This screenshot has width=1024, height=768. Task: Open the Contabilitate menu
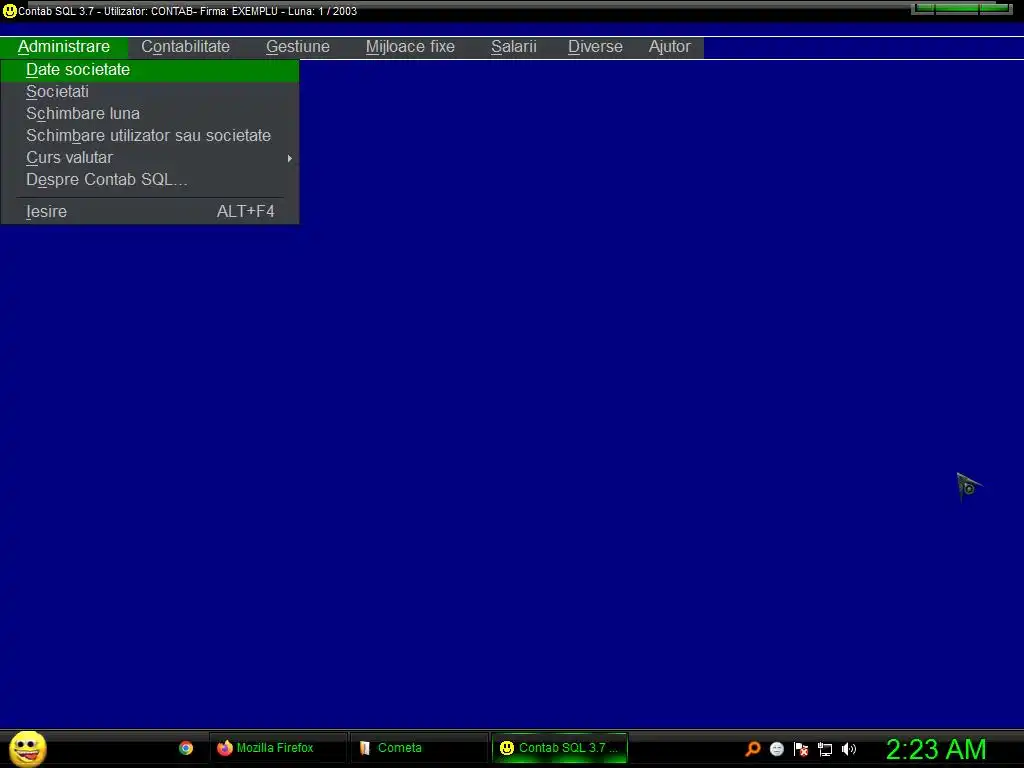coord(185,47)
